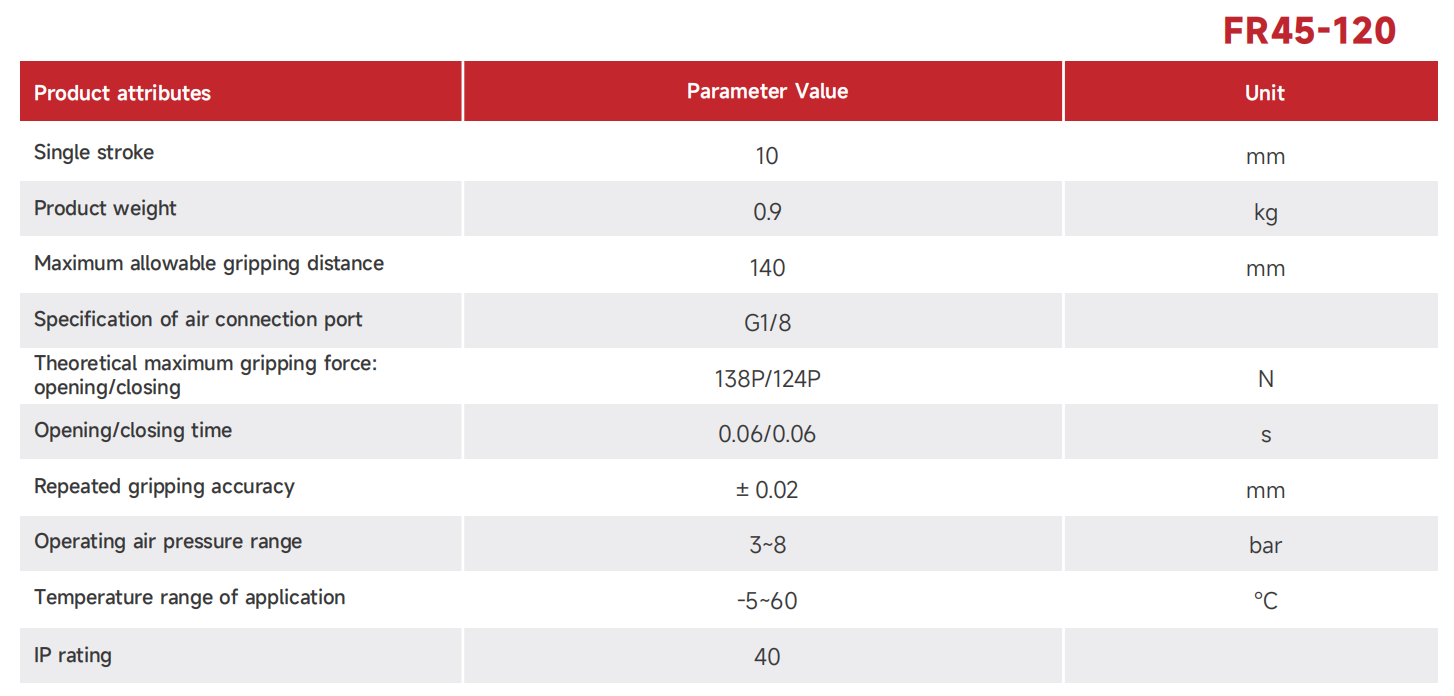
Task: Click the 0.9 product weight value
Action: [767, 212]
